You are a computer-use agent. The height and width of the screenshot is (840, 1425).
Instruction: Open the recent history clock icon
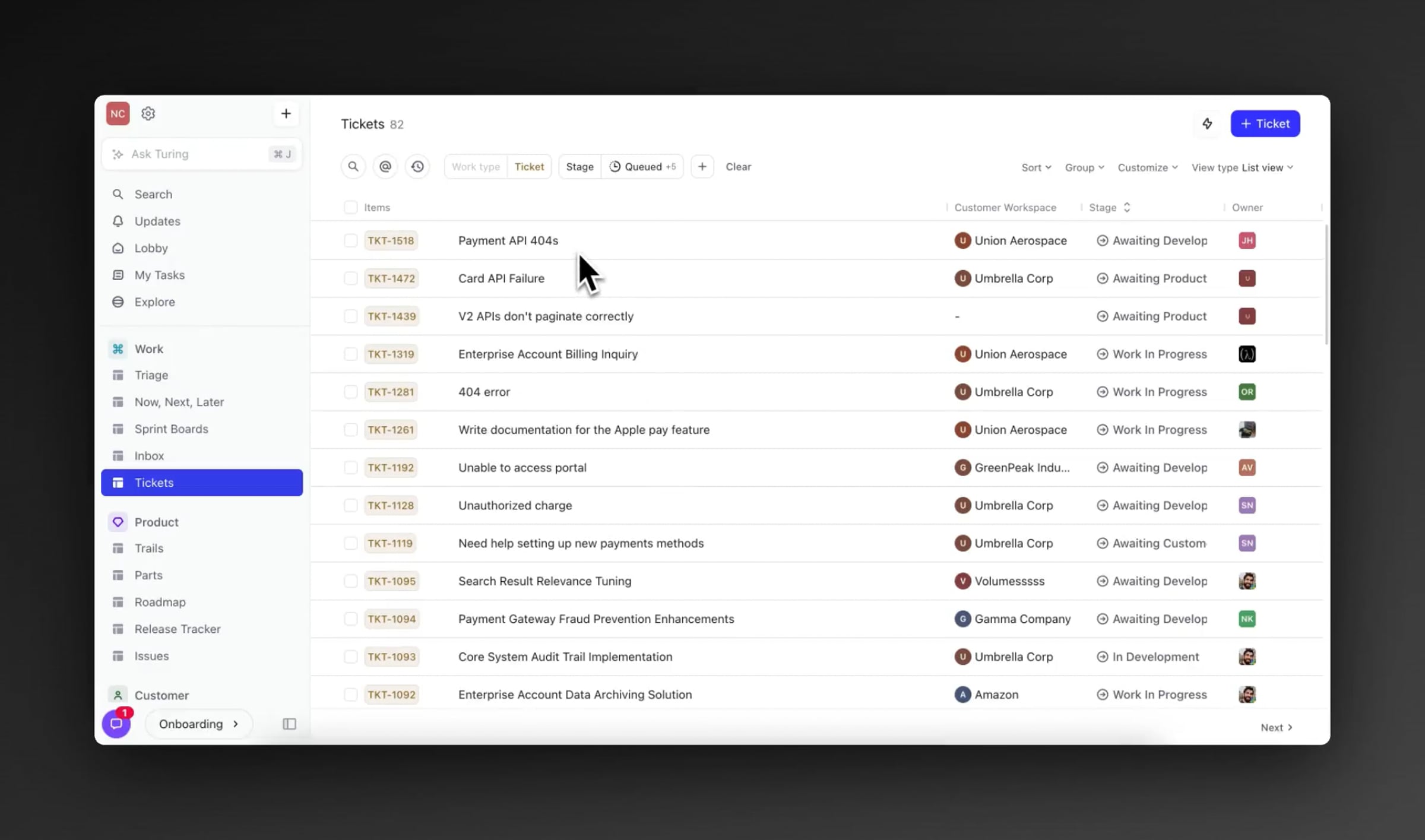click(x=417, y=167)
